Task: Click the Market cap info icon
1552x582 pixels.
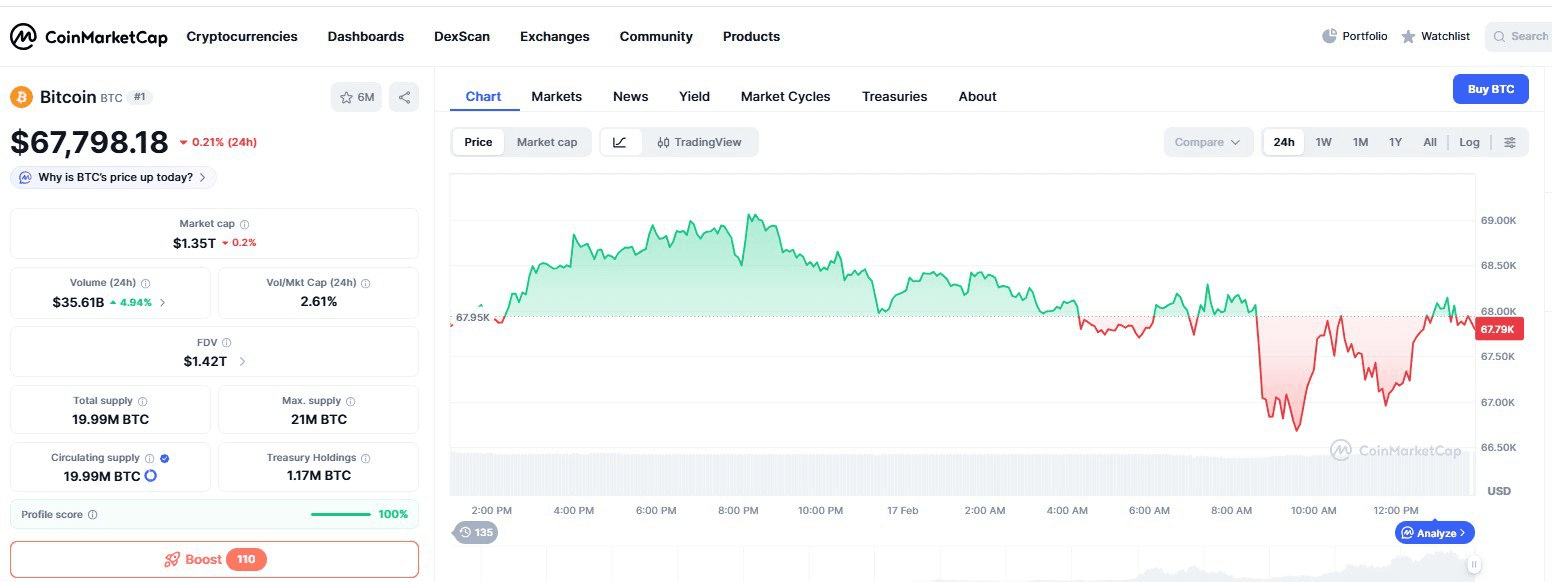Action: 245,225
